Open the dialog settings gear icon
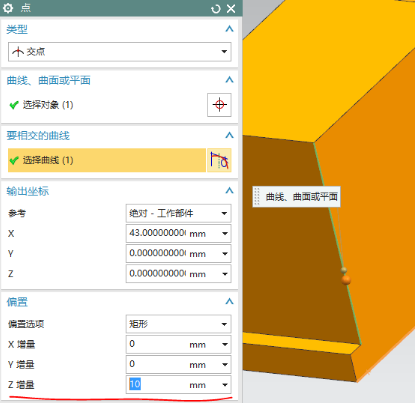Image resolution: width=415 pixels, height=404 pixels. tap(8, 8)
